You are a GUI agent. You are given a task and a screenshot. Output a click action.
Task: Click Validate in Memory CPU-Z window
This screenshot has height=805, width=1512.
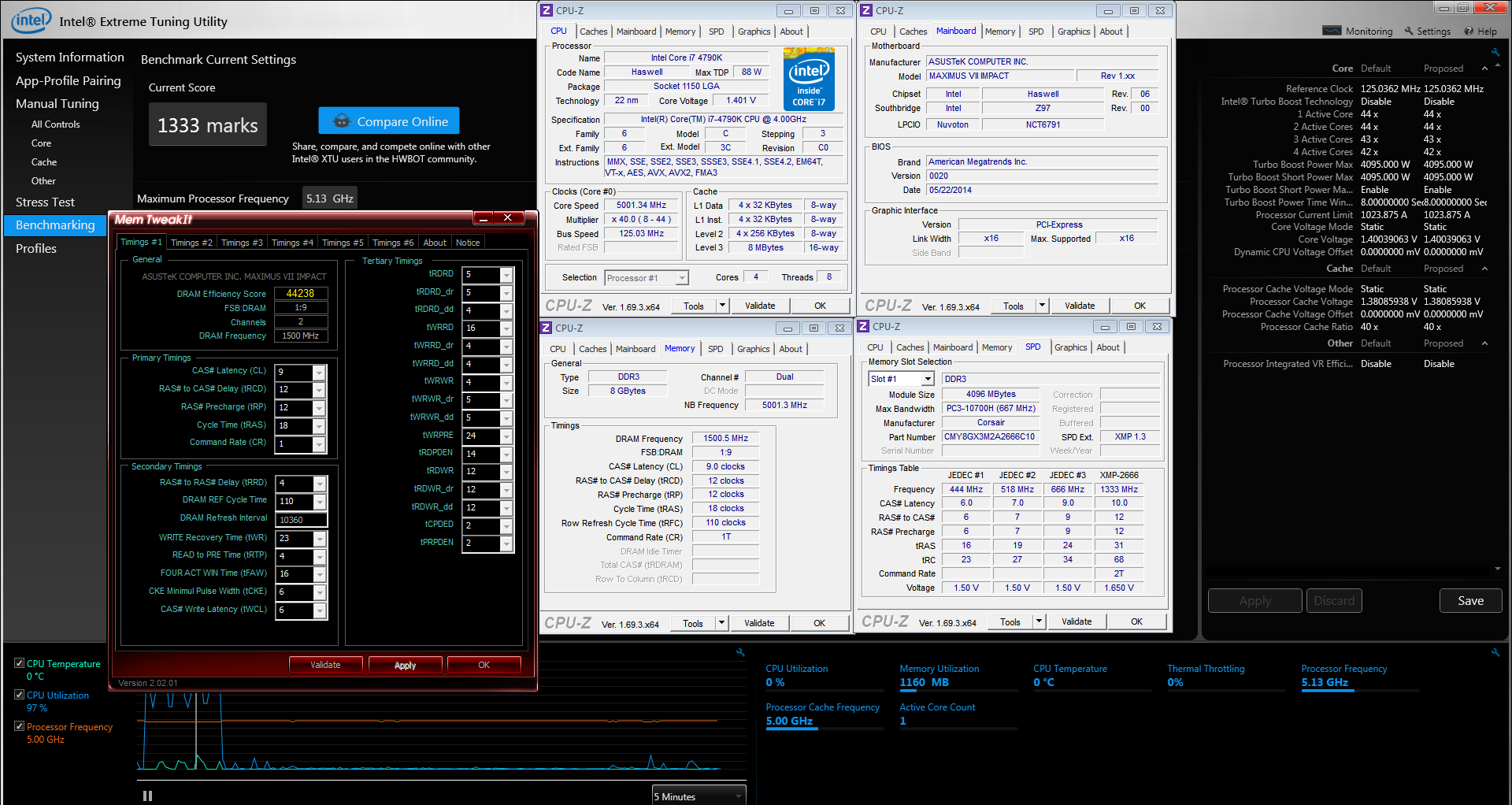pos(759,623)
